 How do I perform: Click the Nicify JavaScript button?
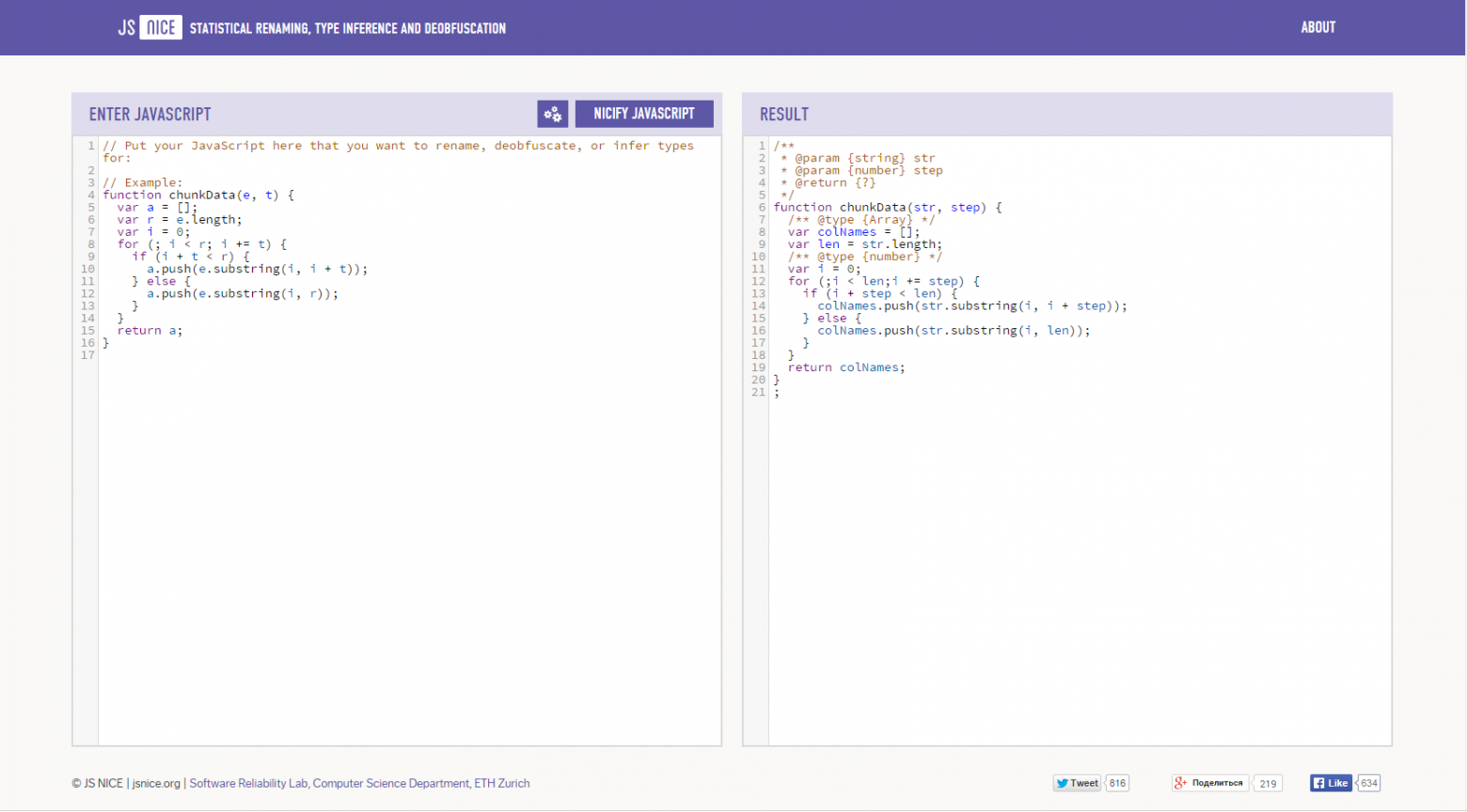click(x=644, y=114)
